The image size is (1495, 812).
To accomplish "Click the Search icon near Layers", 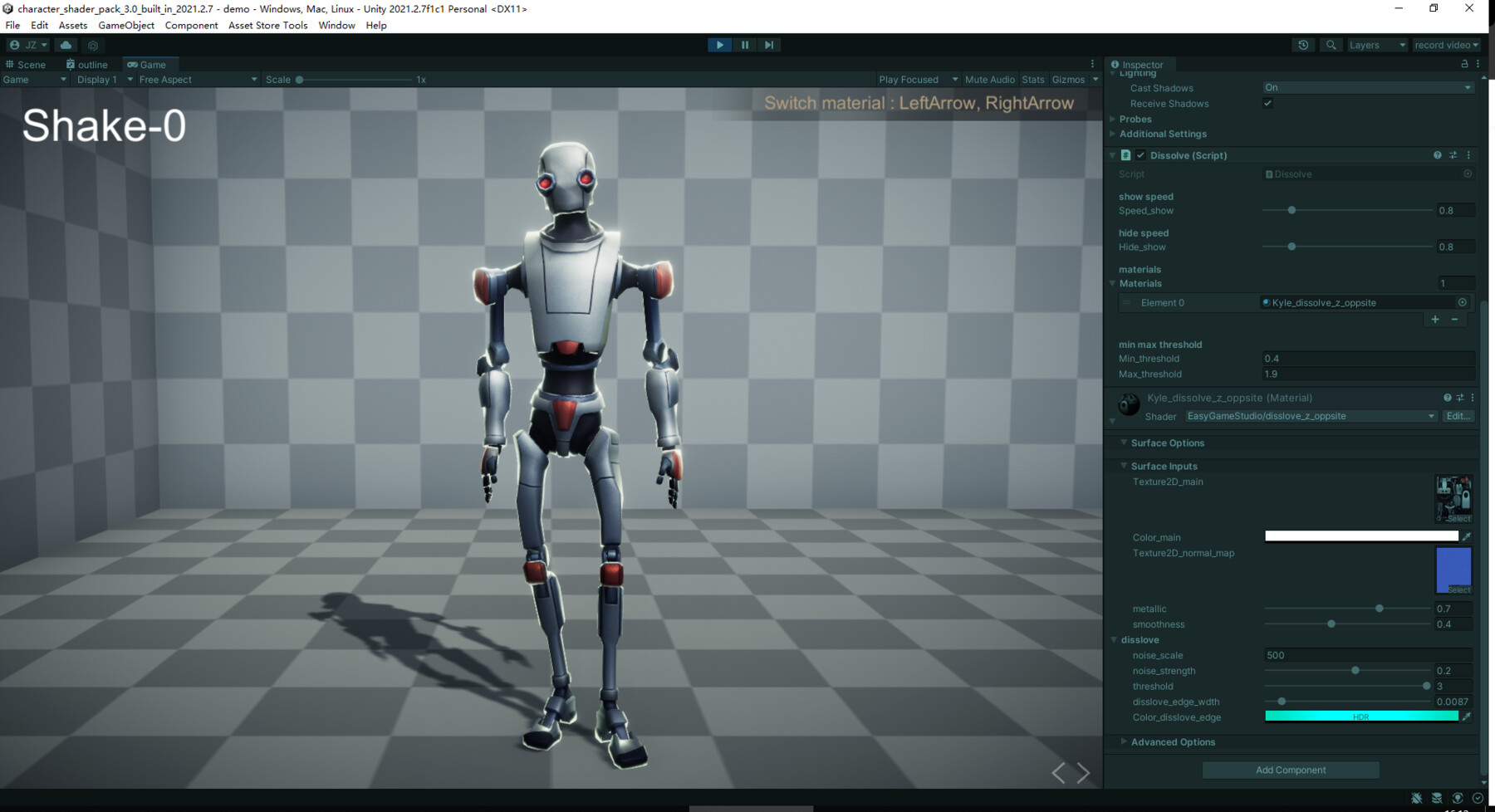I will pos(1331,45).
